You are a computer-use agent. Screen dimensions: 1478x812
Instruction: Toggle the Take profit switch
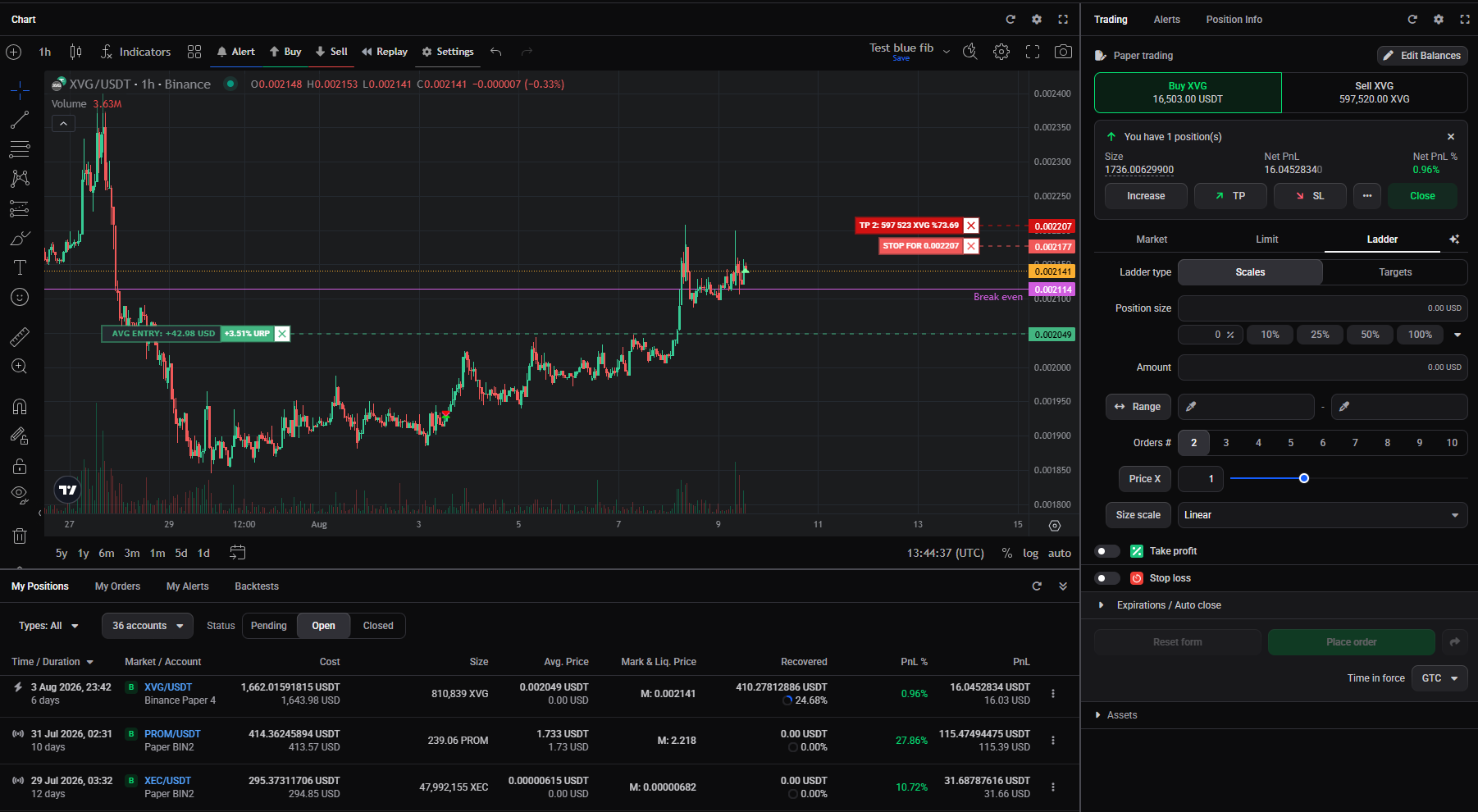pos(1107,551)
